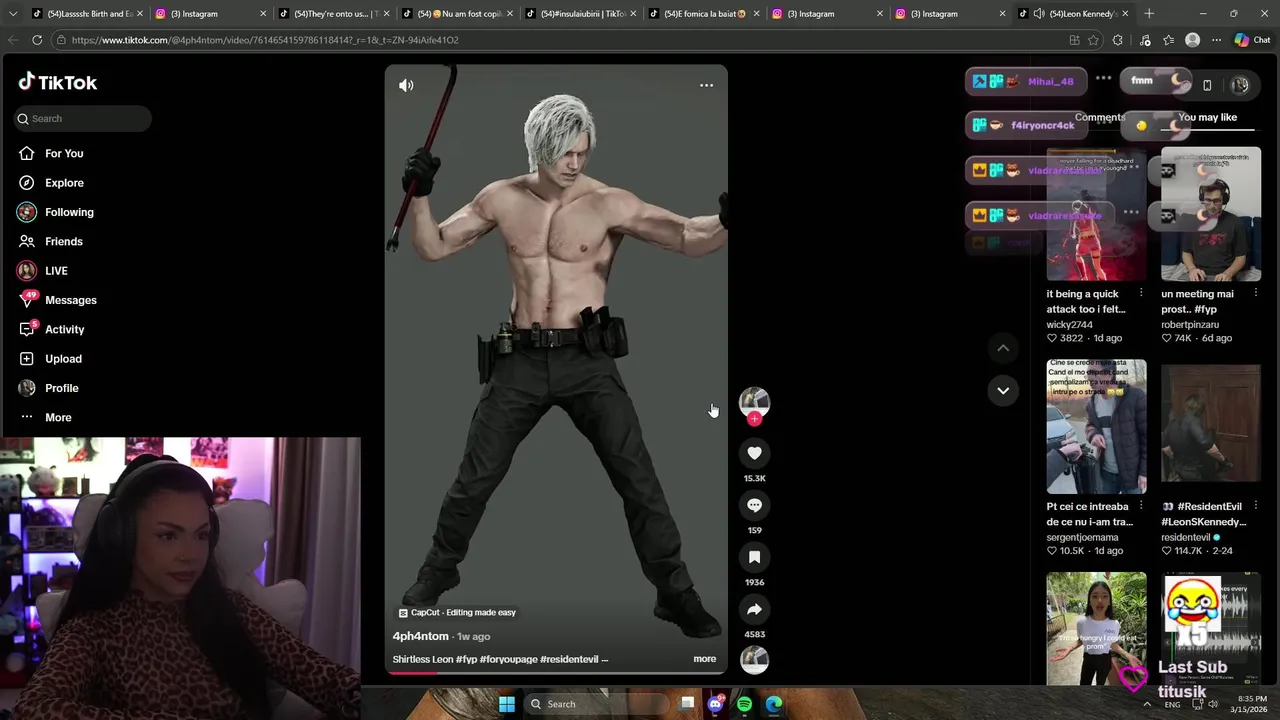The image size is (1280, 720).
Task: Open comments via the speech bubble icon
Action: pos(754,505)
